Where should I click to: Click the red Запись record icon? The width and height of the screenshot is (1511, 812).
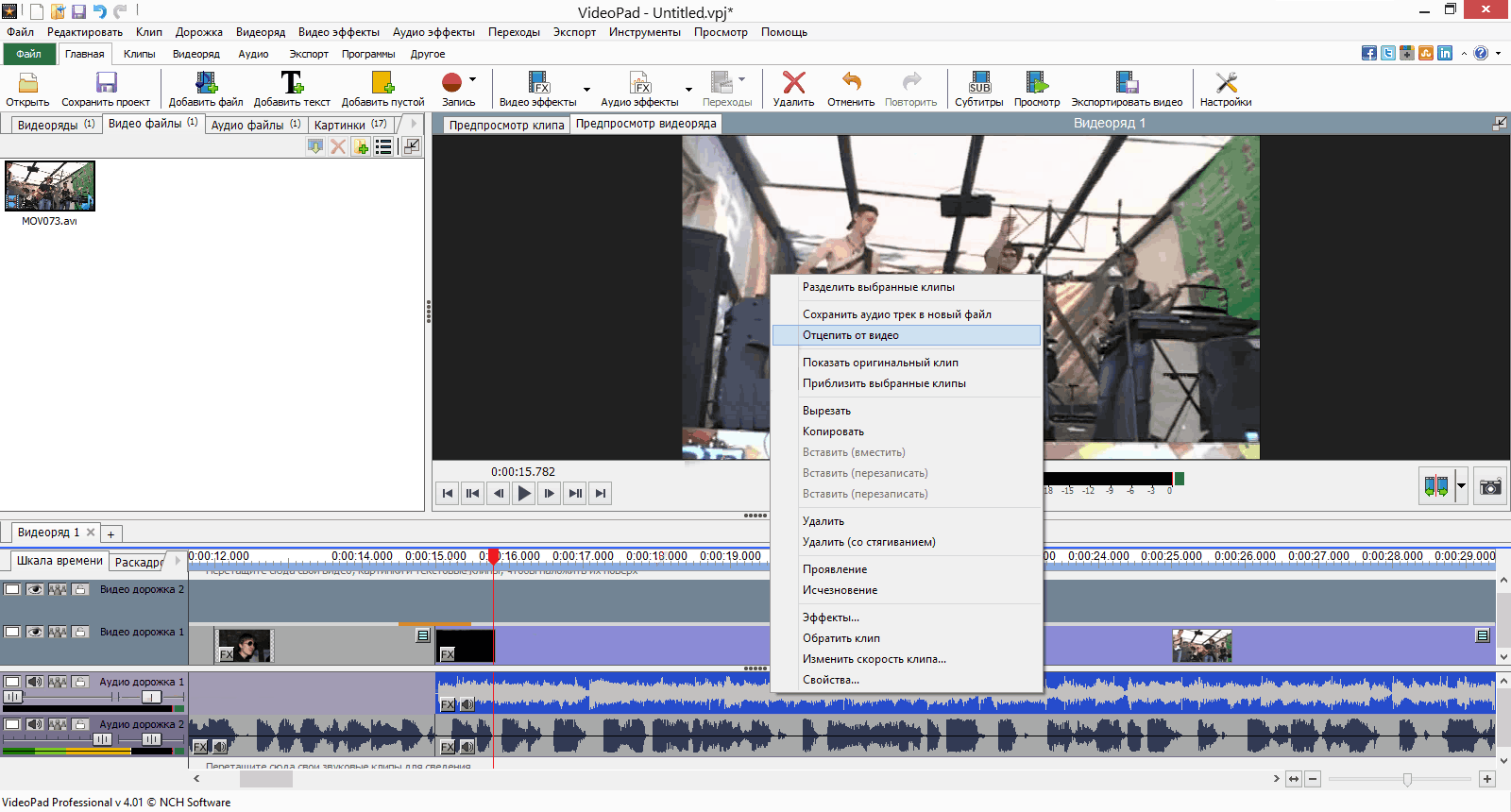(452, 83)
